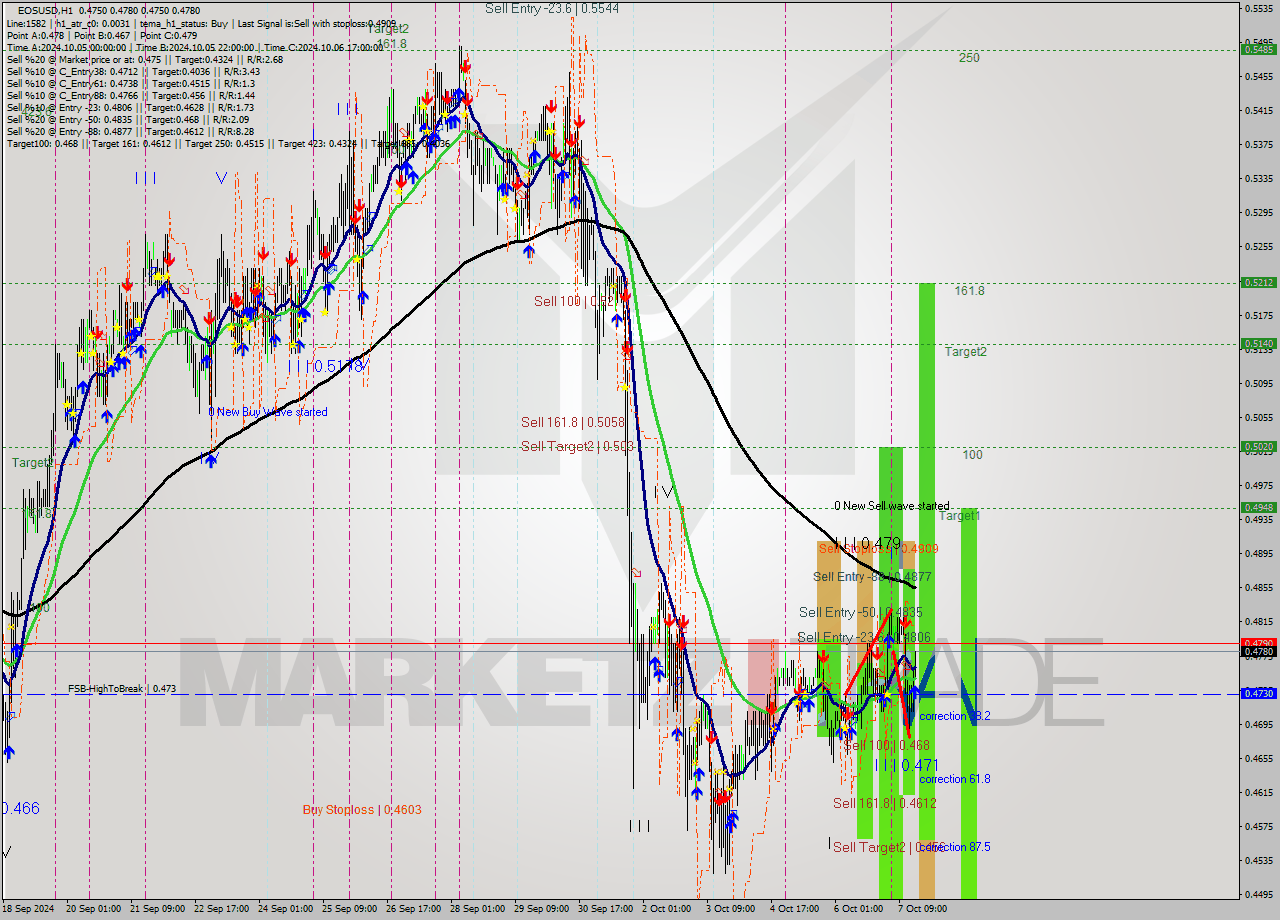Click the 0.4495 price axis value
Screen dimensions: 1280x920
[1258, 895]
